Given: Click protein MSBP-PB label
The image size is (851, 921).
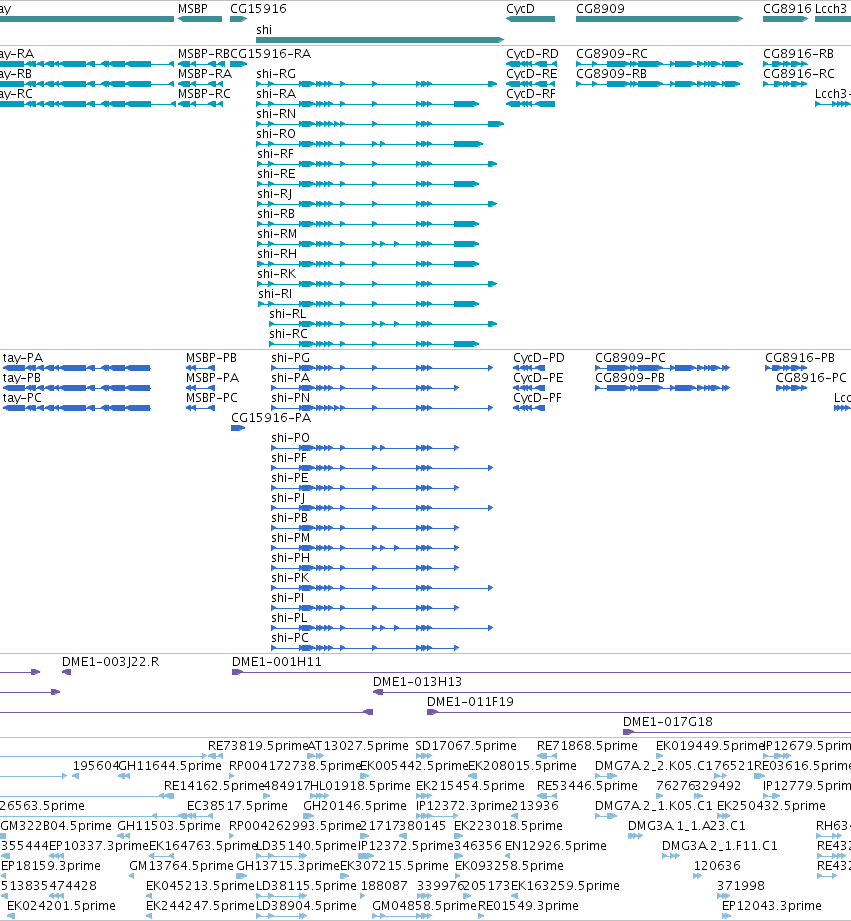Looking at the screenshot, I should 211,358.
